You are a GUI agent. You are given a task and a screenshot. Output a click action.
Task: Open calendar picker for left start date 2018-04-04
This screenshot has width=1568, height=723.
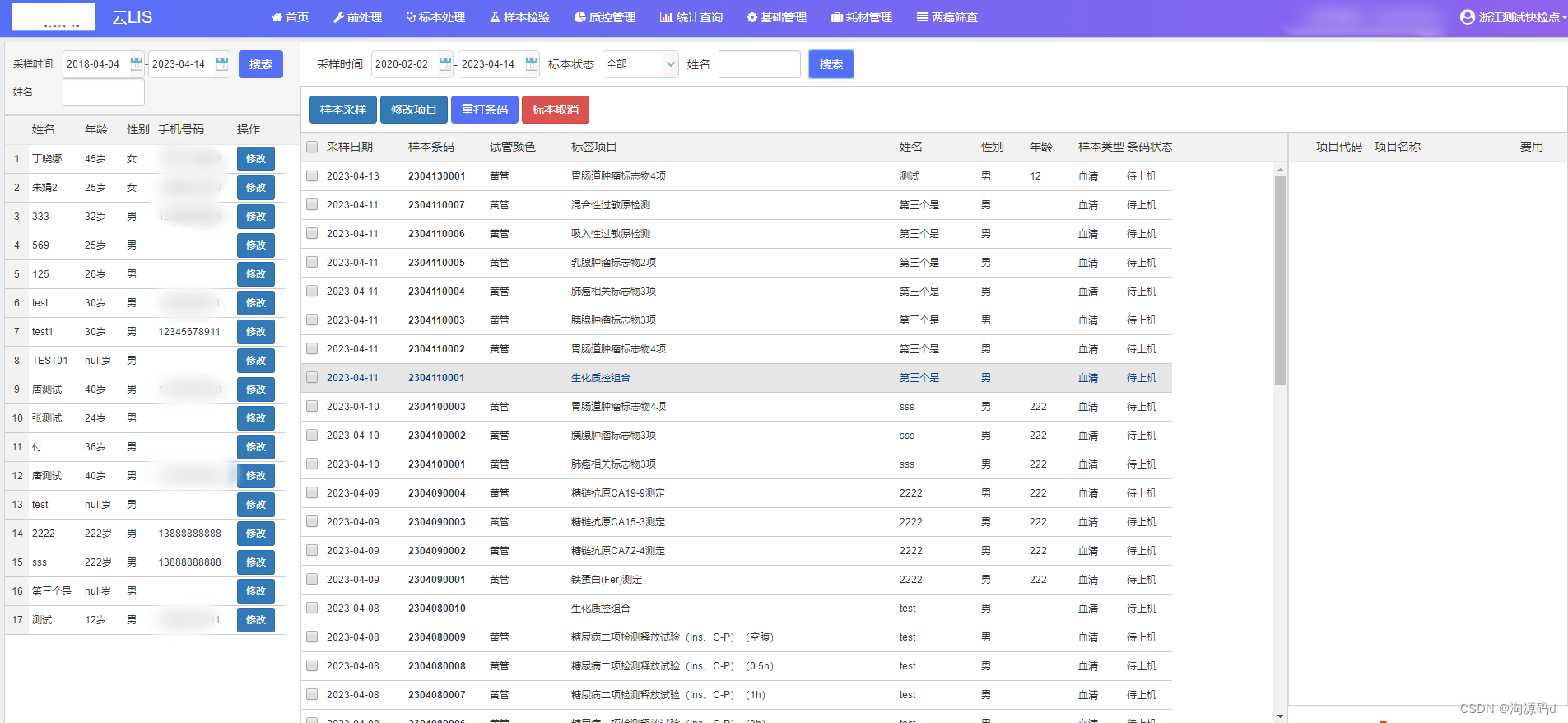click(137, 64)
